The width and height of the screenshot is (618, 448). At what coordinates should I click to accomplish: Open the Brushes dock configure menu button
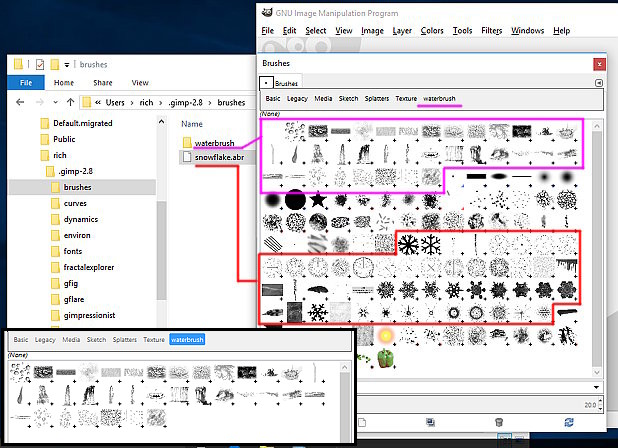pos(599,81)
